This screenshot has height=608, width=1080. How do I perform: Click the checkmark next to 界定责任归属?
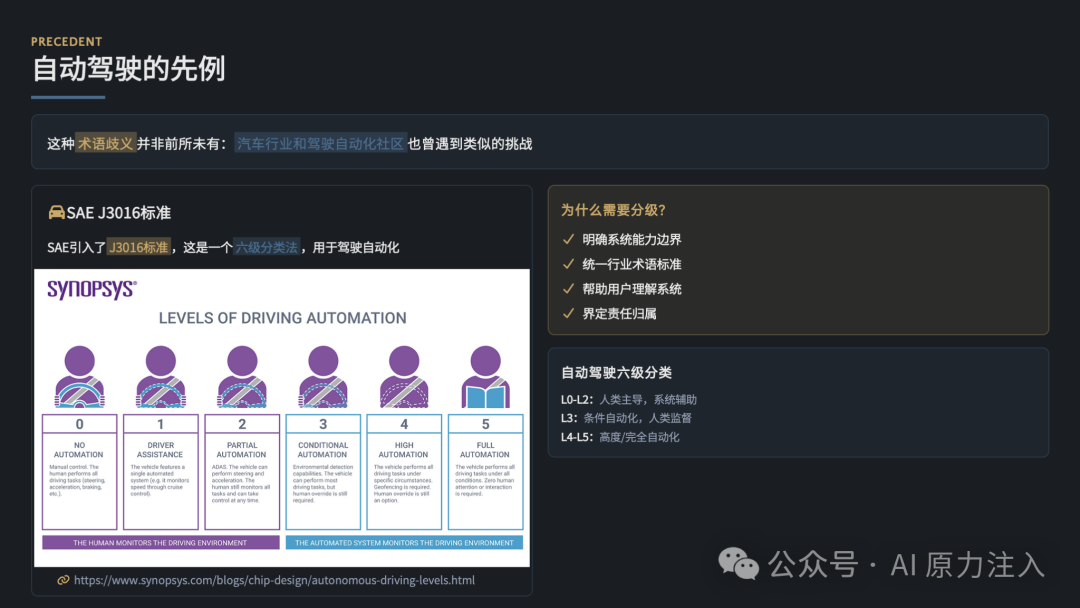pyautogui.click(x=568, y=313)
